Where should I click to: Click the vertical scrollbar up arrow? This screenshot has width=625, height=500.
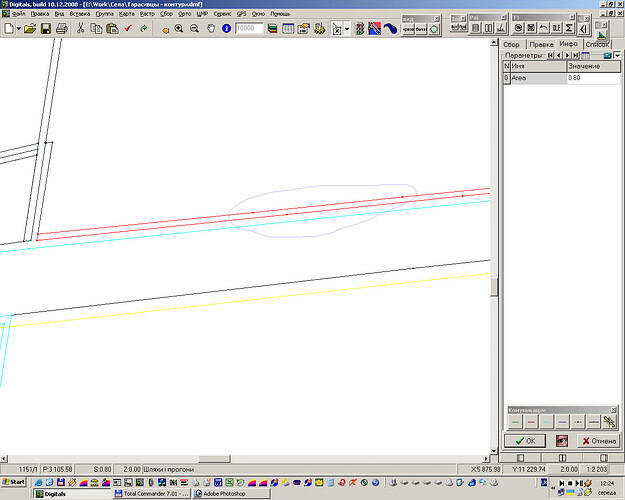click(x=494, y=42)
